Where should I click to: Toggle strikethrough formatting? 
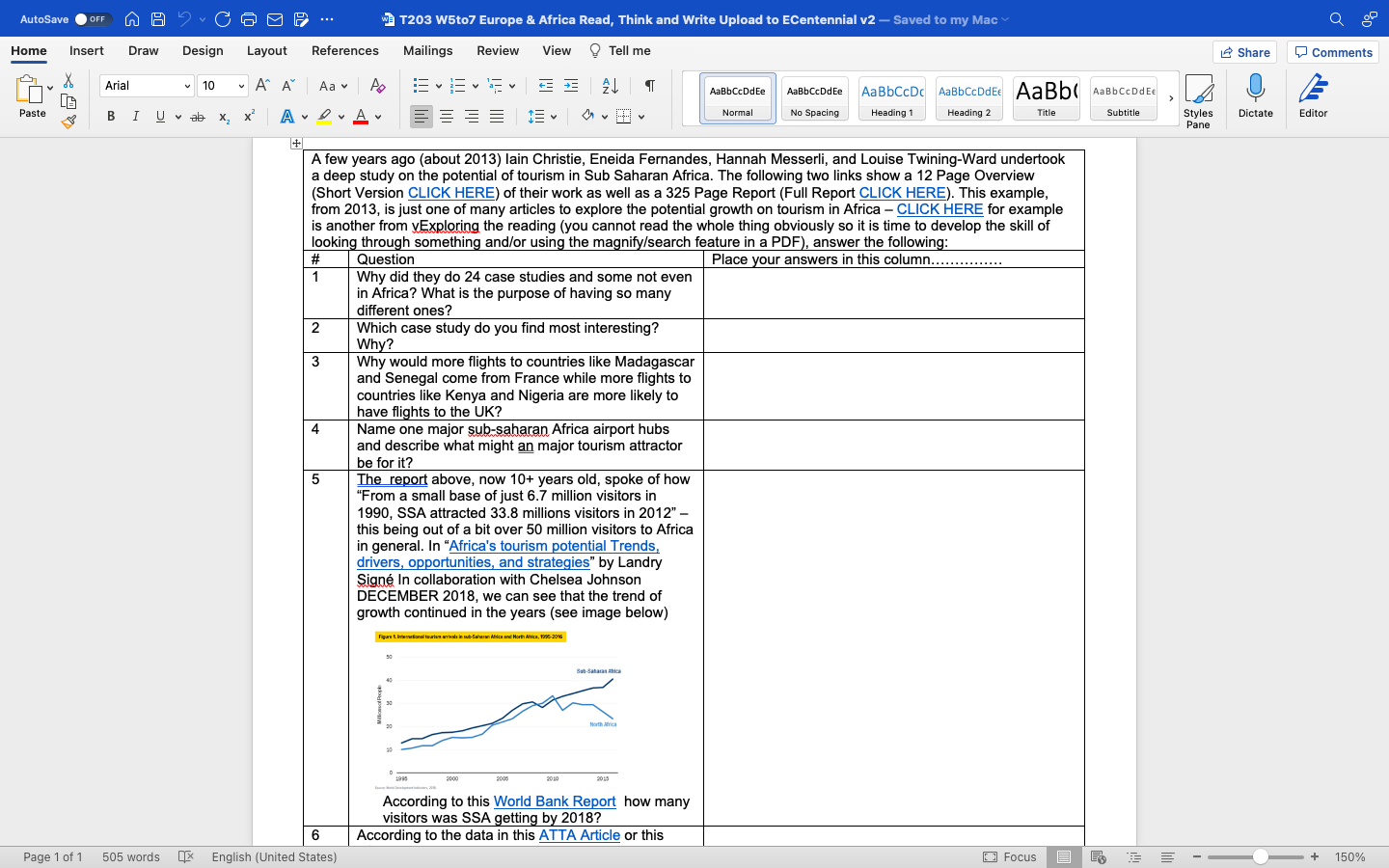pyautogui.click(x=198, y=117)
